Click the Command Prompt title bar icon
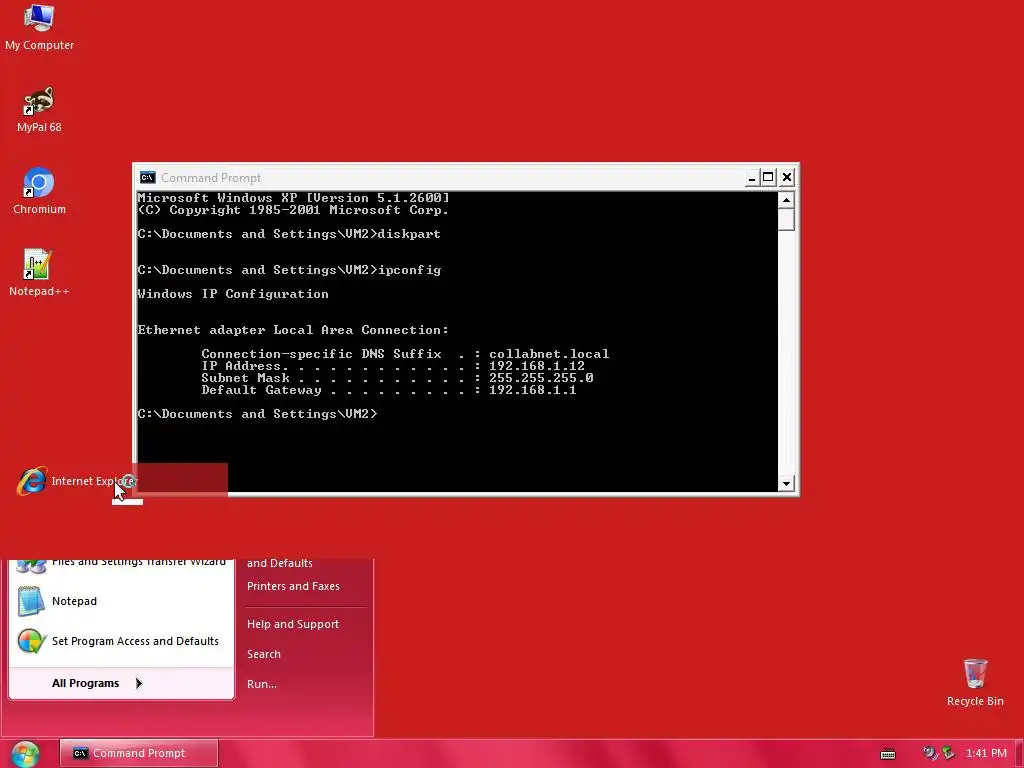The height and width of the screenshot is (768, 1024). 148,178
